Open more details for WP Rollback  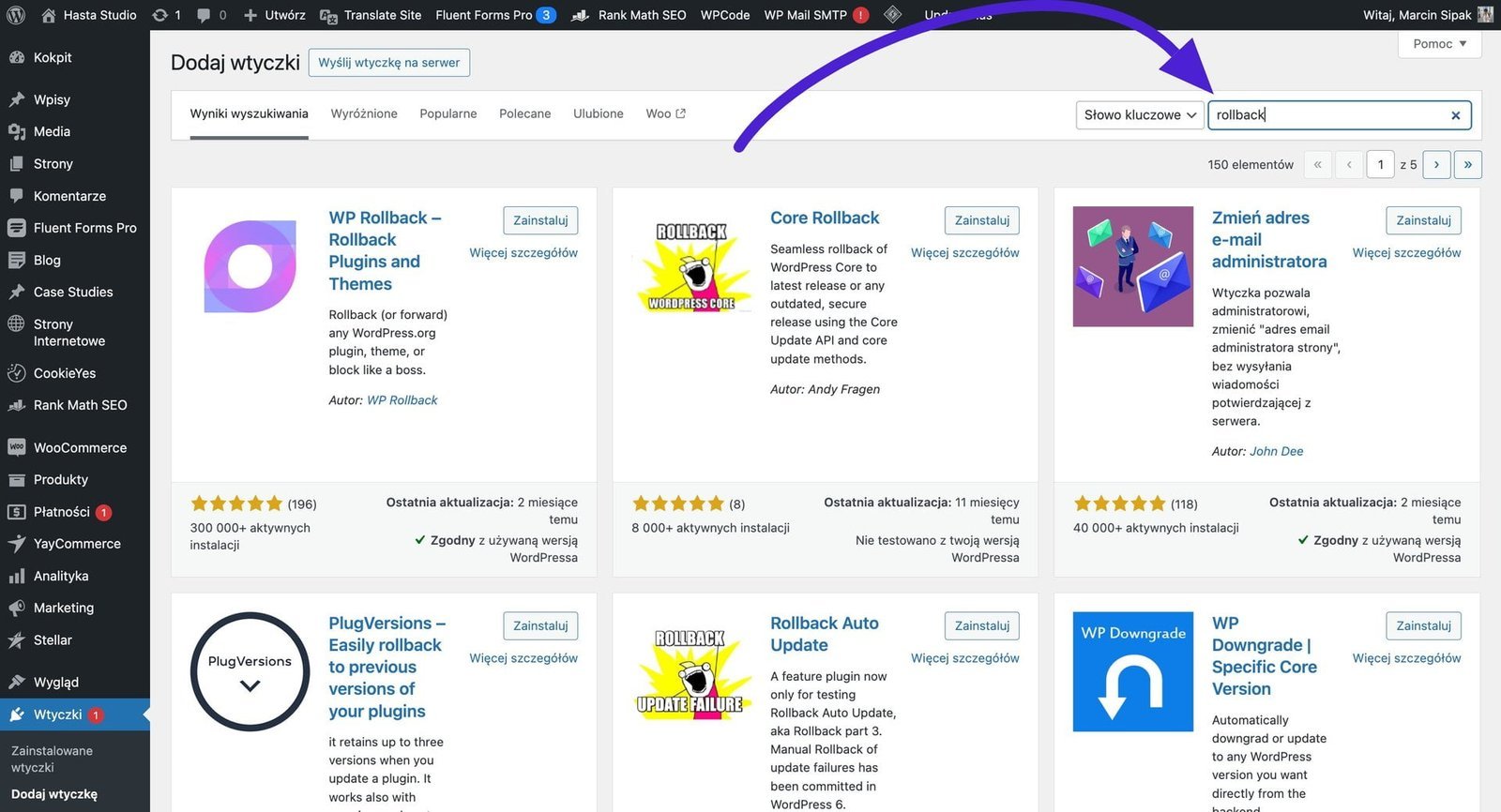(x=523, y=253)
